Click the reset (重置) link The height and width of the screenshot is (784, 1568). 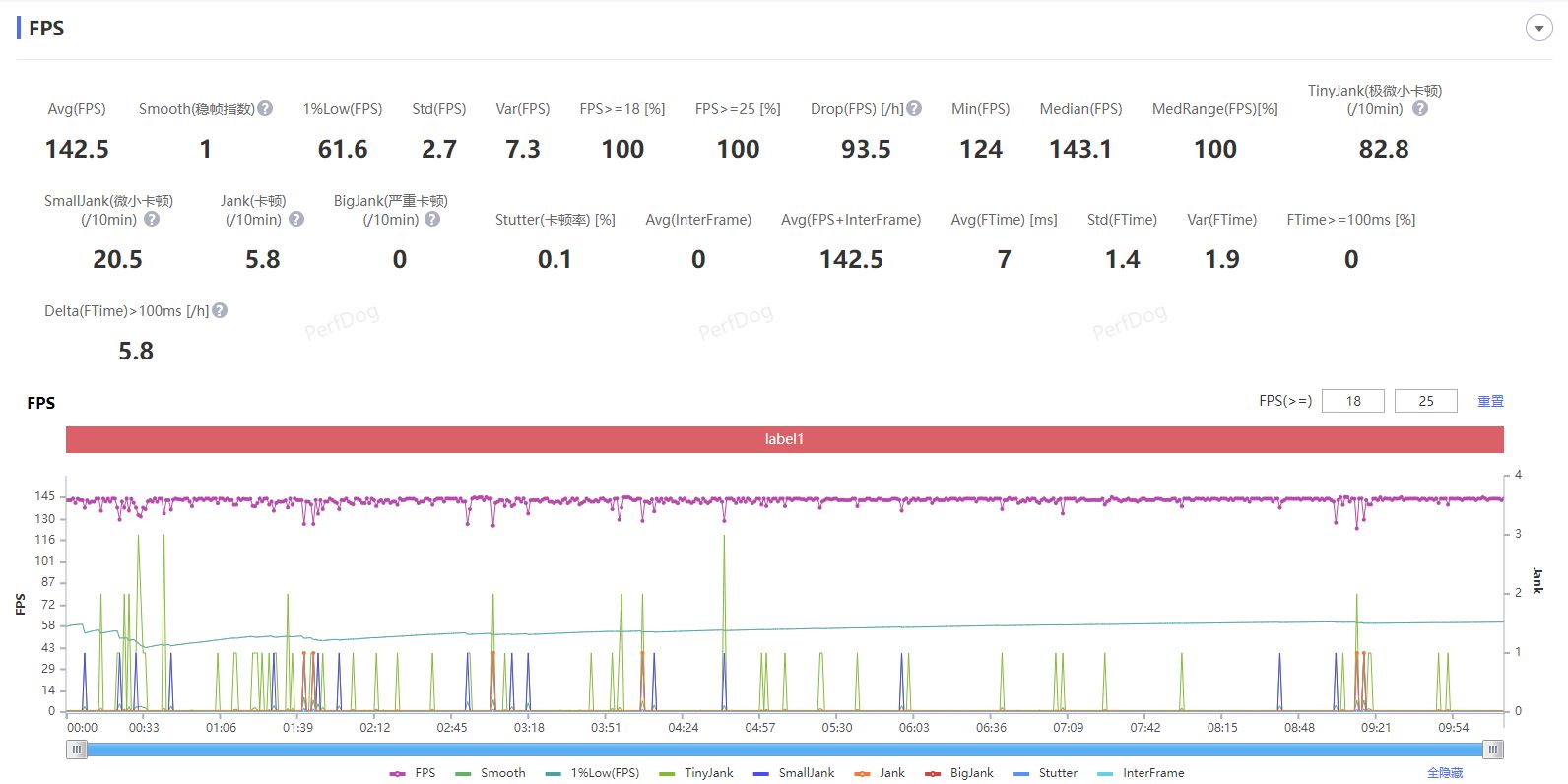tap(1490, 401)
